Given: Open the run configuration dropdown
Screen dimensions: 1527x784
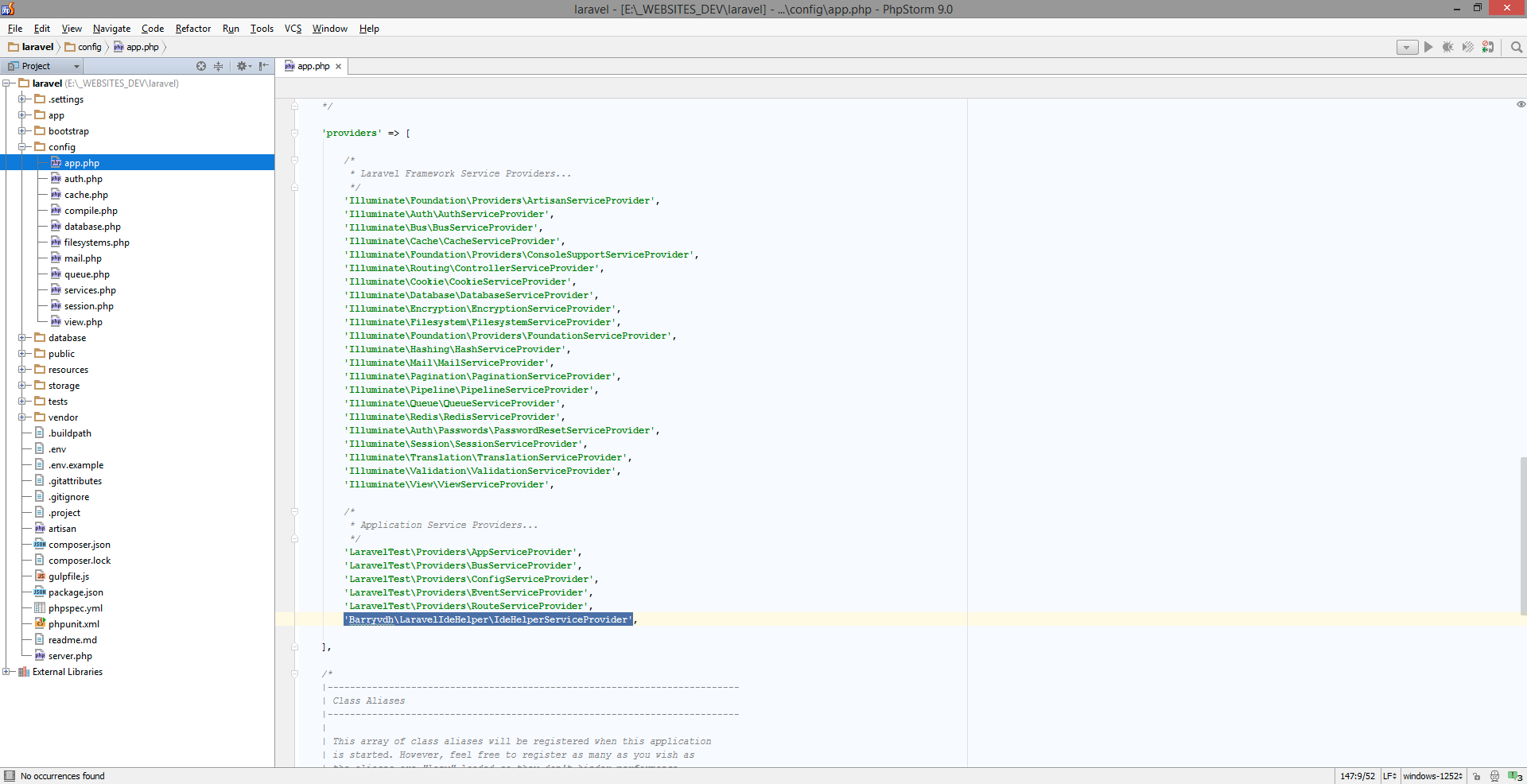Looking at the screenshot, I should 1407,47.
